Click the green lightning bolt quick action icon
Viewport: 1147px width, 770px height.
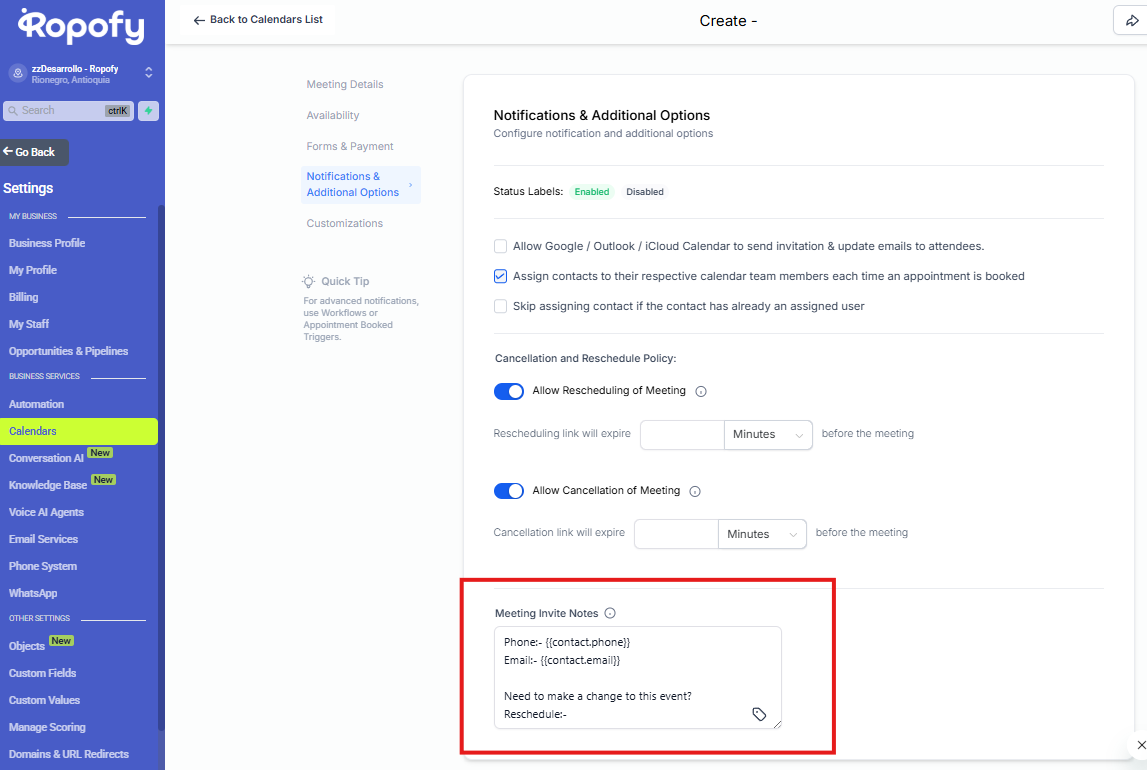click(148, 111)
